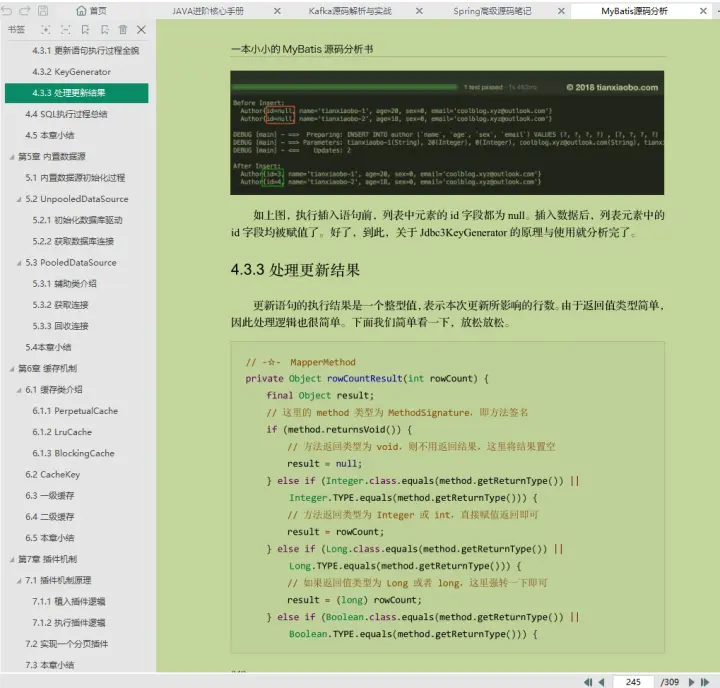Go to 6.4 二级缓存
This screenshot has width=720, height=688.
[x=50, y=517]
